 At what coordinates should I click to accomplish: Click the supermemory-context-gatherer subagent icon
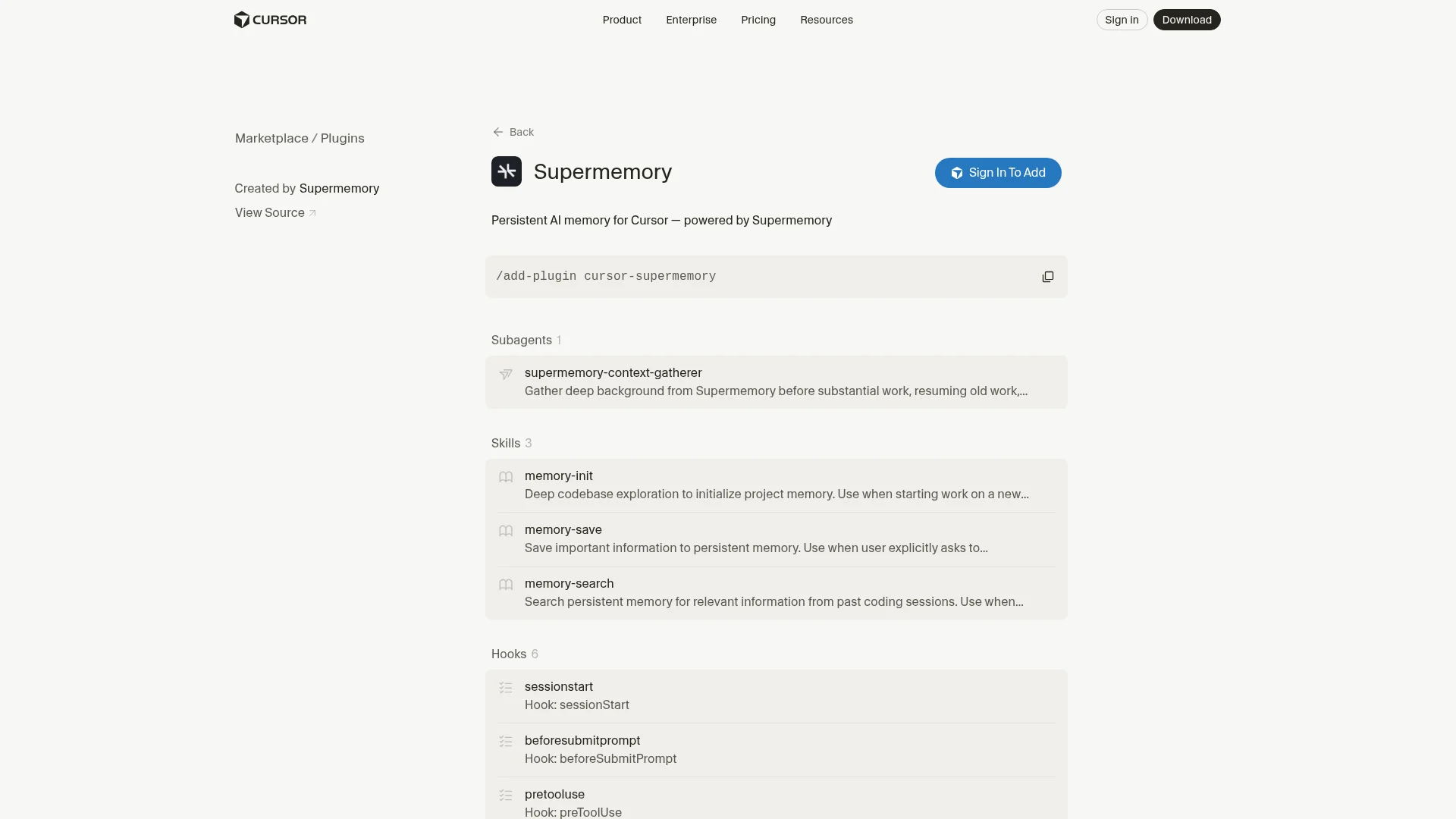click(506, 374)
